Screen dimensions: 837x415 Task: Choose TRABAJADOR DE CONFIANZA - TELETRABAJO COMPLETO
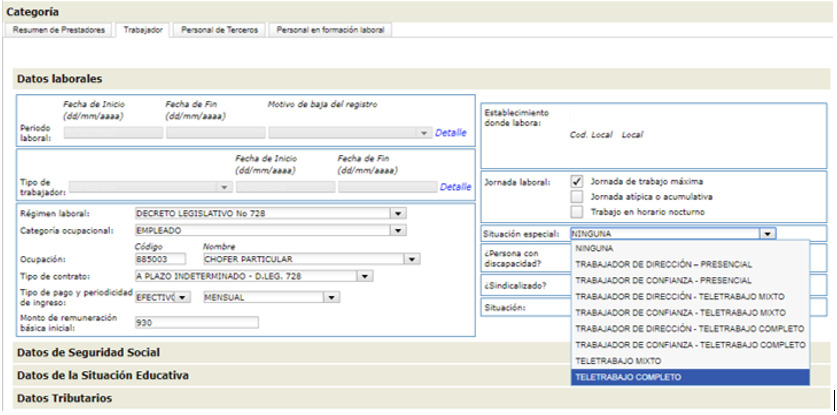(x=690, y=345)
